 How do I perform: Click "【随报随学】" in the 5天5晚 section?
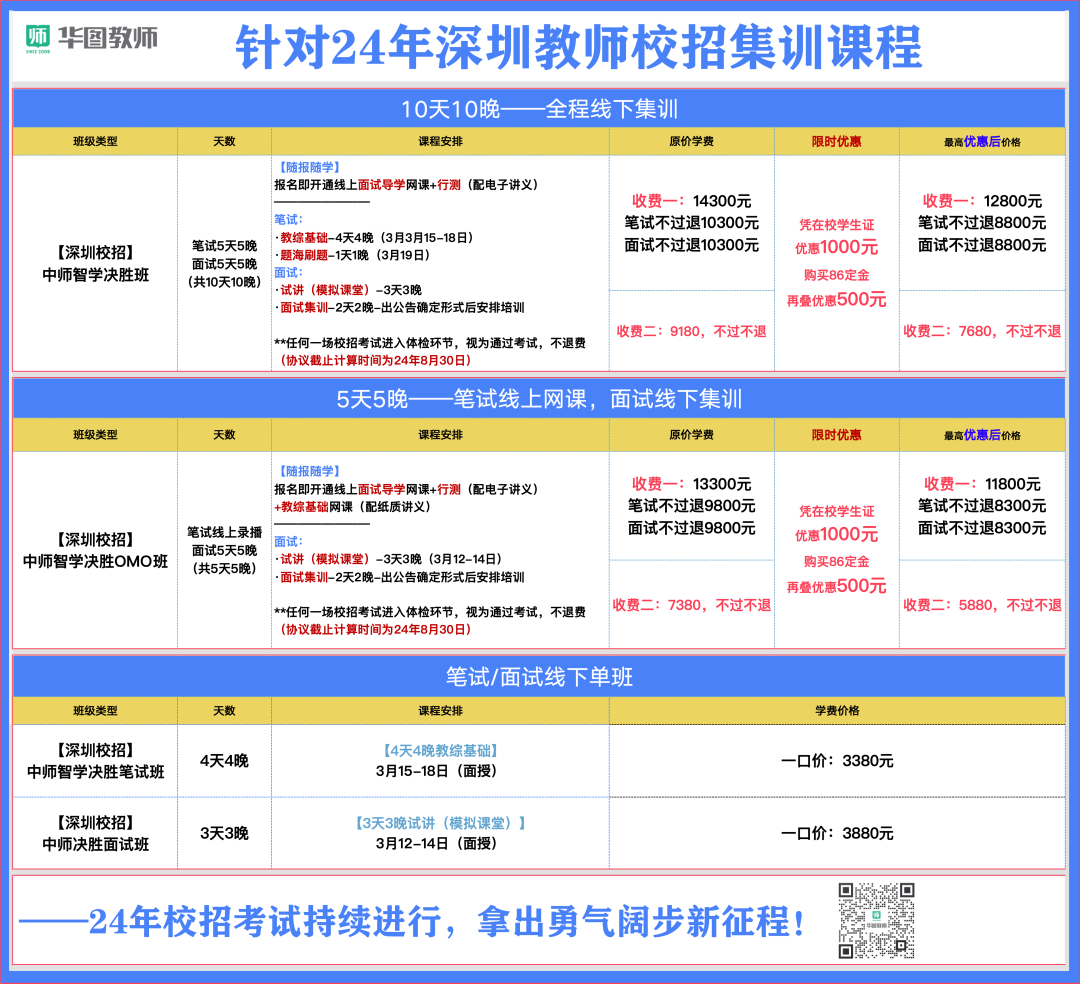309,471
